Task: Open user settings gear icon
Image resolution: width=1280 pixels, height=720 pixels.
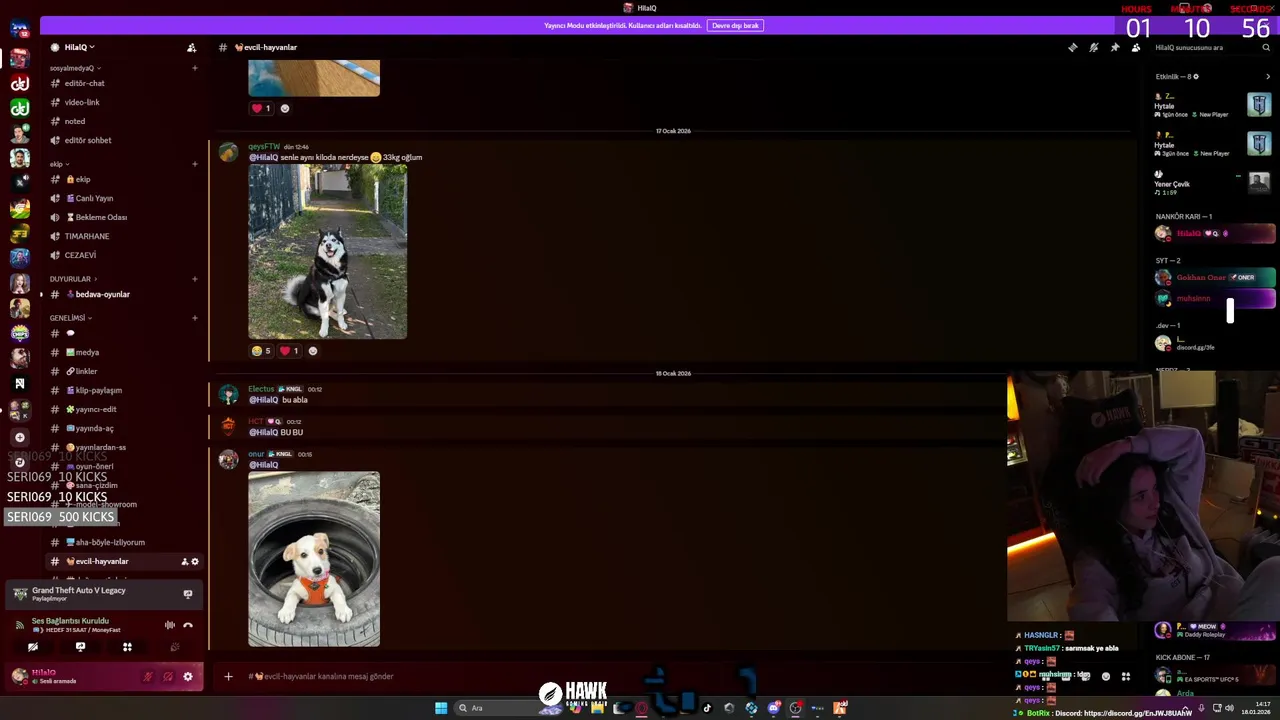Action: (x=187, y=677)
